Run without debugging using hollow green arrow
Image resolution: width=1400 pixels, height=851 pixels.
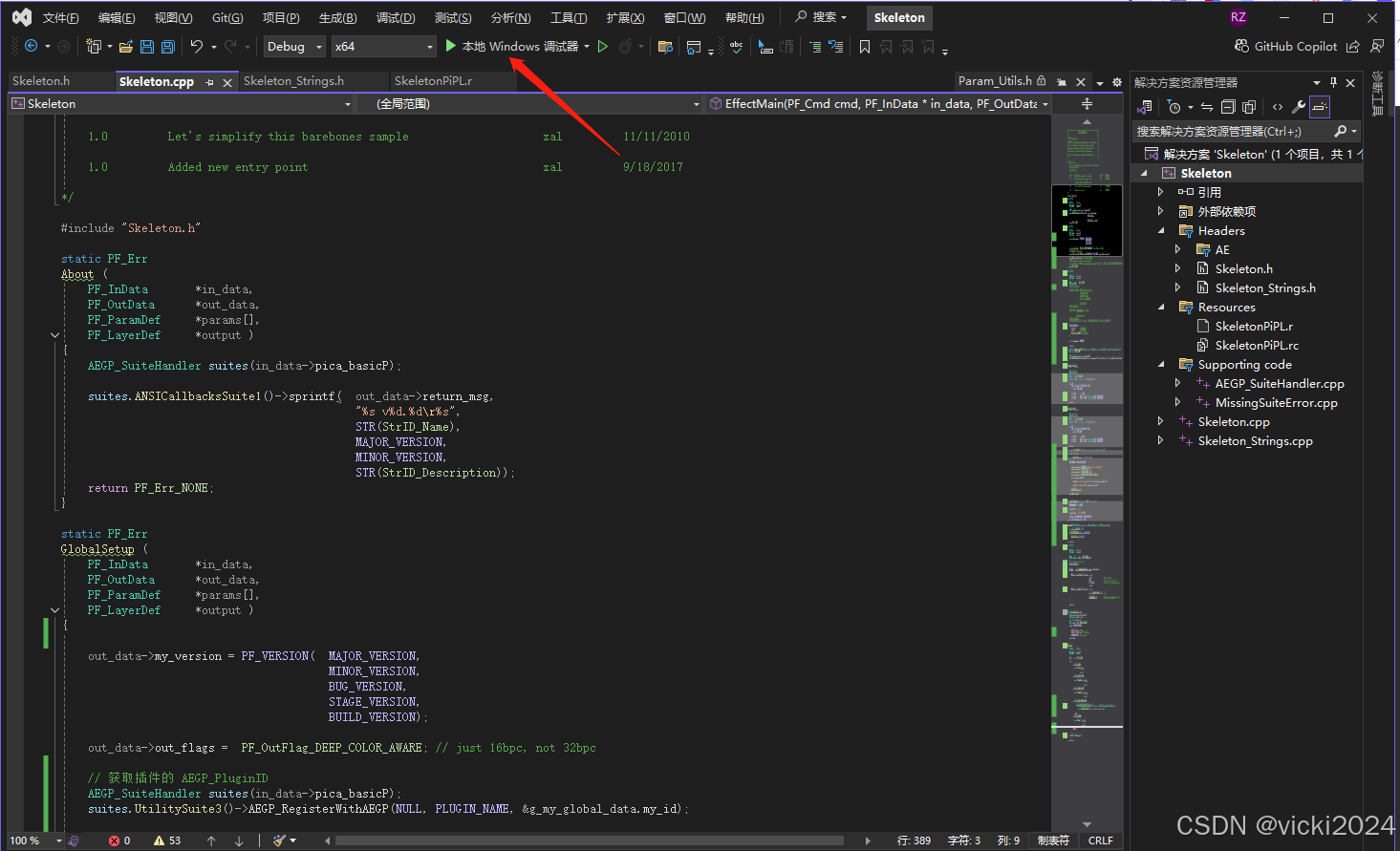603,46
